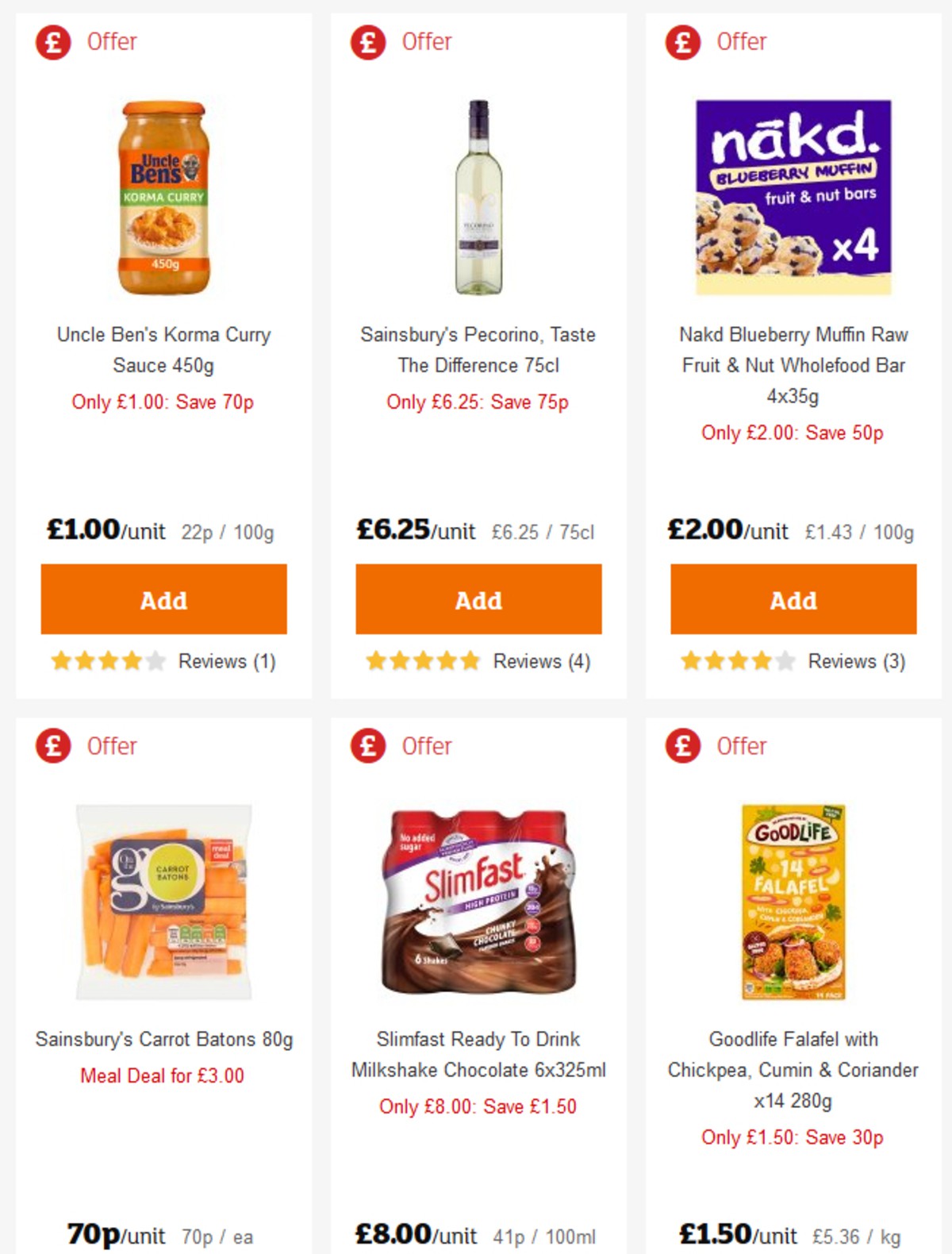Add Uncle Ben's Korma Curry Sauce to basket
Image resolution: width=952 pixels, height=1254 pixels.
tap(163, 600)
